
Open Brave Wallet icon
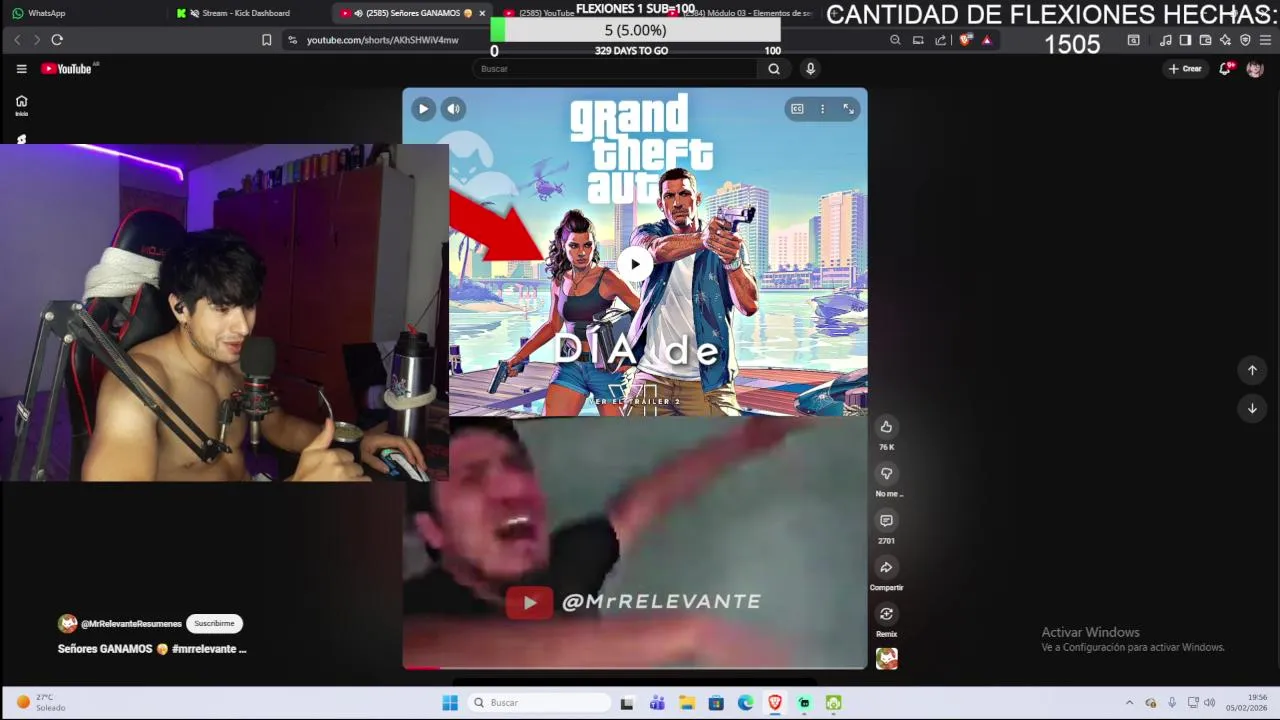[1205, 40]
